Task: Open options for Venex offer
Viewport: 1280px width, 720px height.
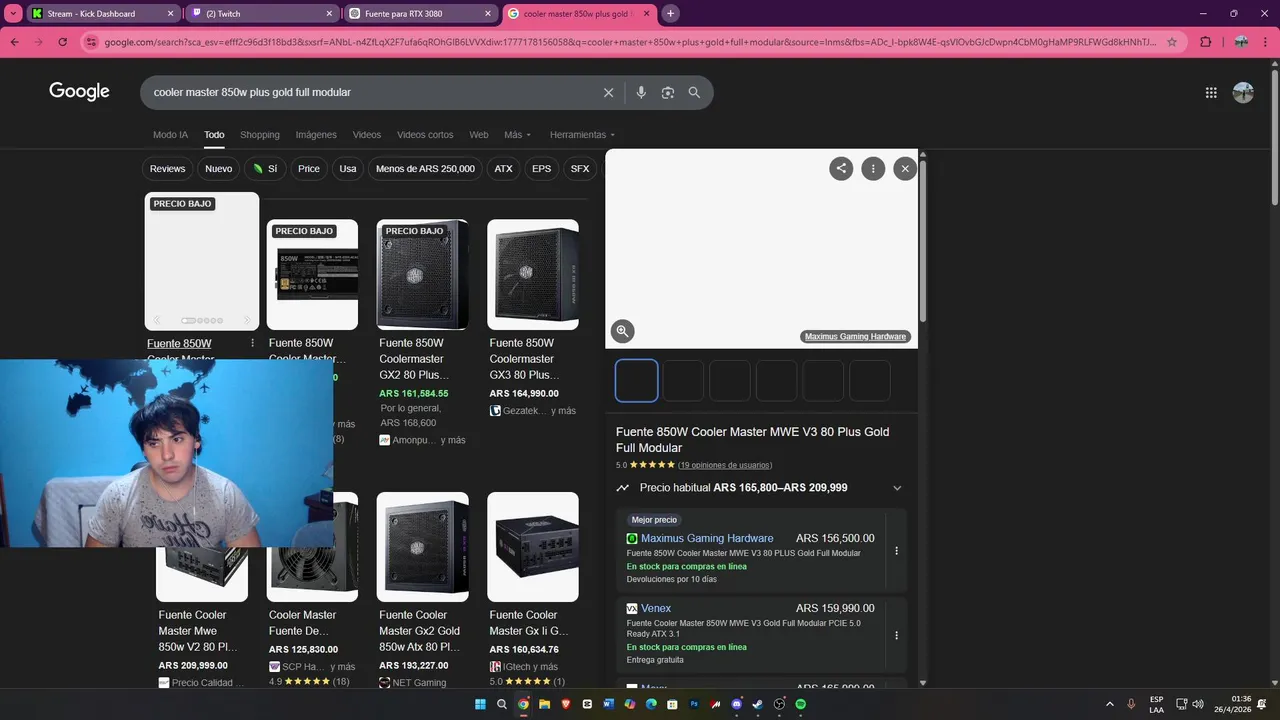Action: 896,635
